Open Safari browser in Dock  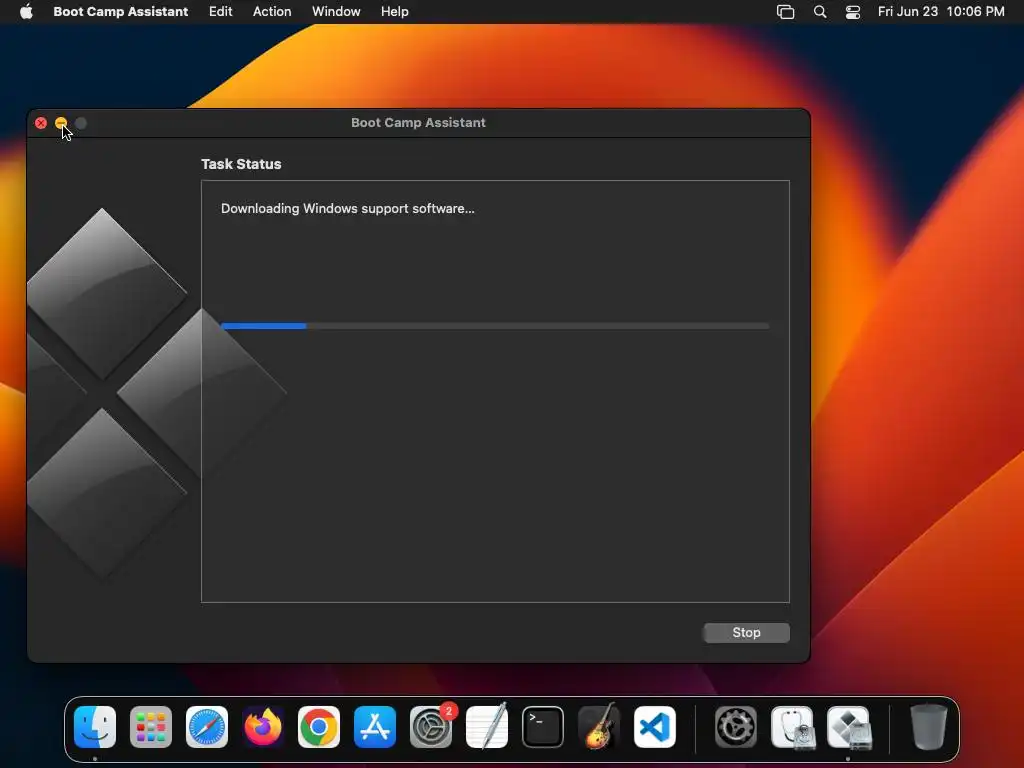click(x=207, y=727)
